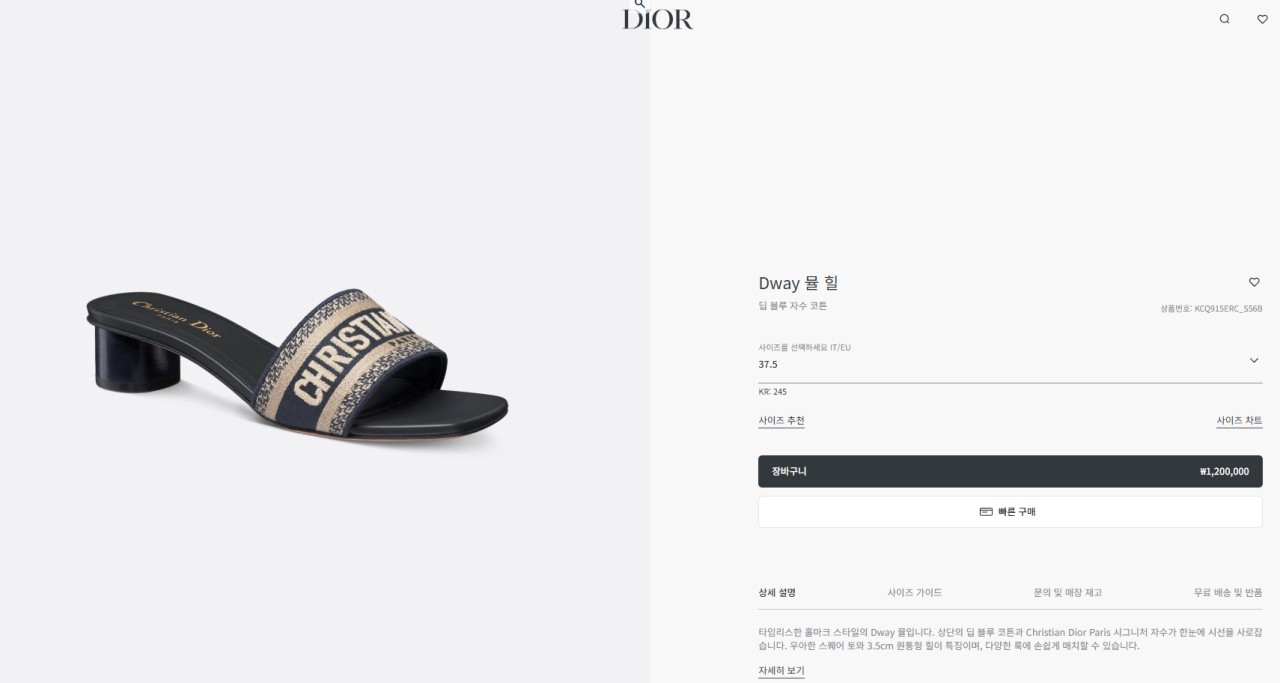Screen dimensions: 1280x683
Task: Click the 빠른 구매 quick purchase button
Action: coord(1010,511)
